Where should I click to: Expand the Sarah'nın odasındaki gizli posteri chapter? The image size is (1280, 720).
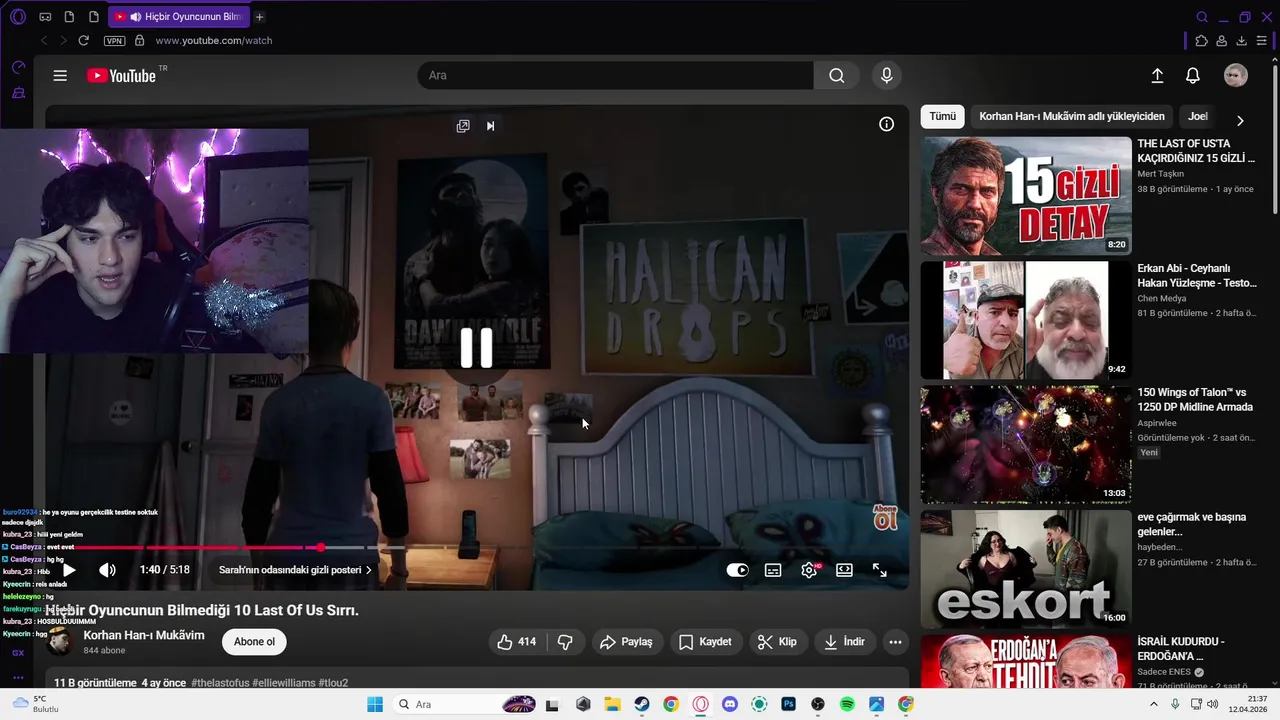(x=295, y=570)
